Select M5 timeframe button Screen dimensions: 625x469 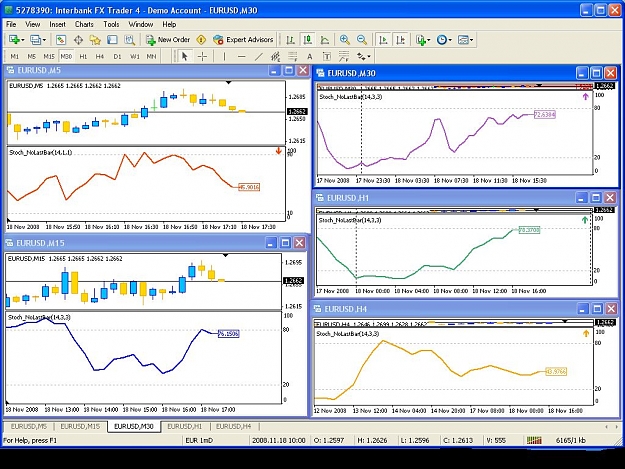[31, 56]
